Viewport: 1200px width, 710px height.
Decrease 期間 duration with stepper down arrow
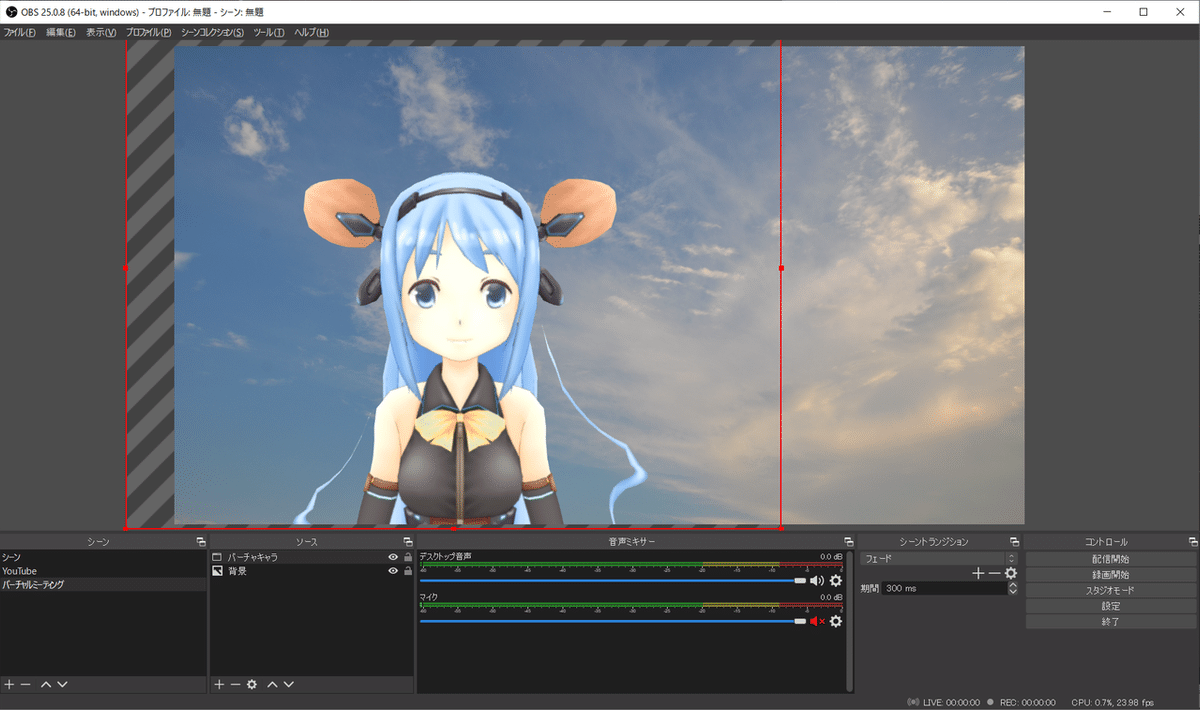pos(1012,592)
